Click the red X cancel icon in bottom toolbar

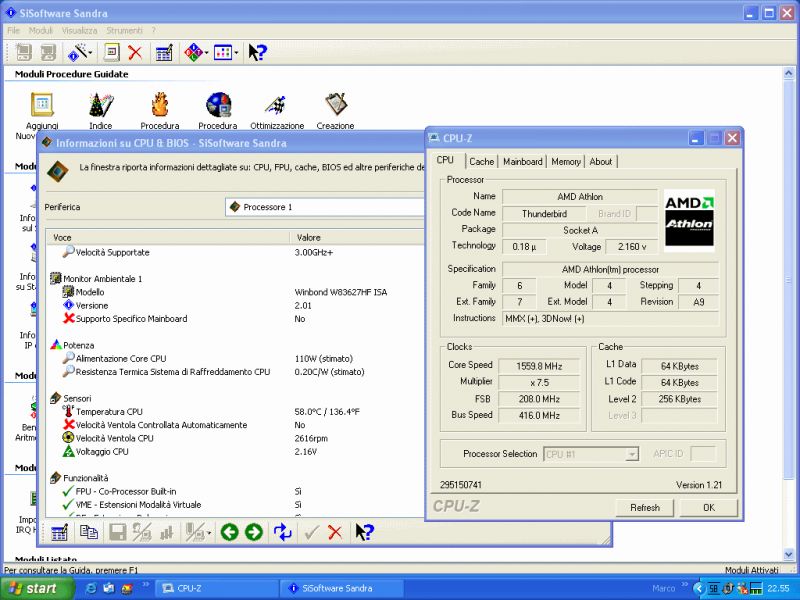coord(335,533)
